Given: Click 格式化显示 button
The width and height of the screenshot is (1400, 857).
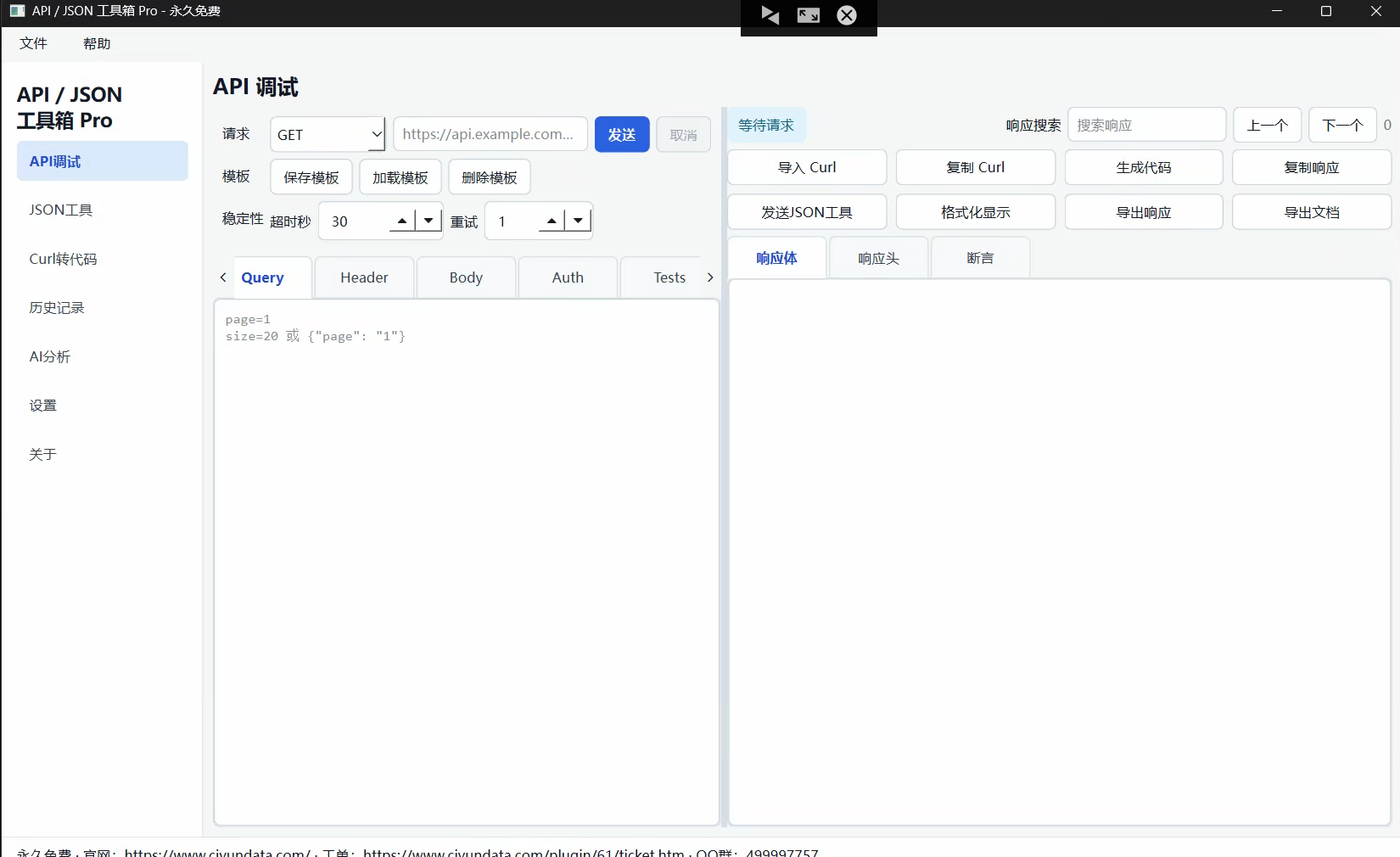Looking at the screenshot, I should [976, 212].
